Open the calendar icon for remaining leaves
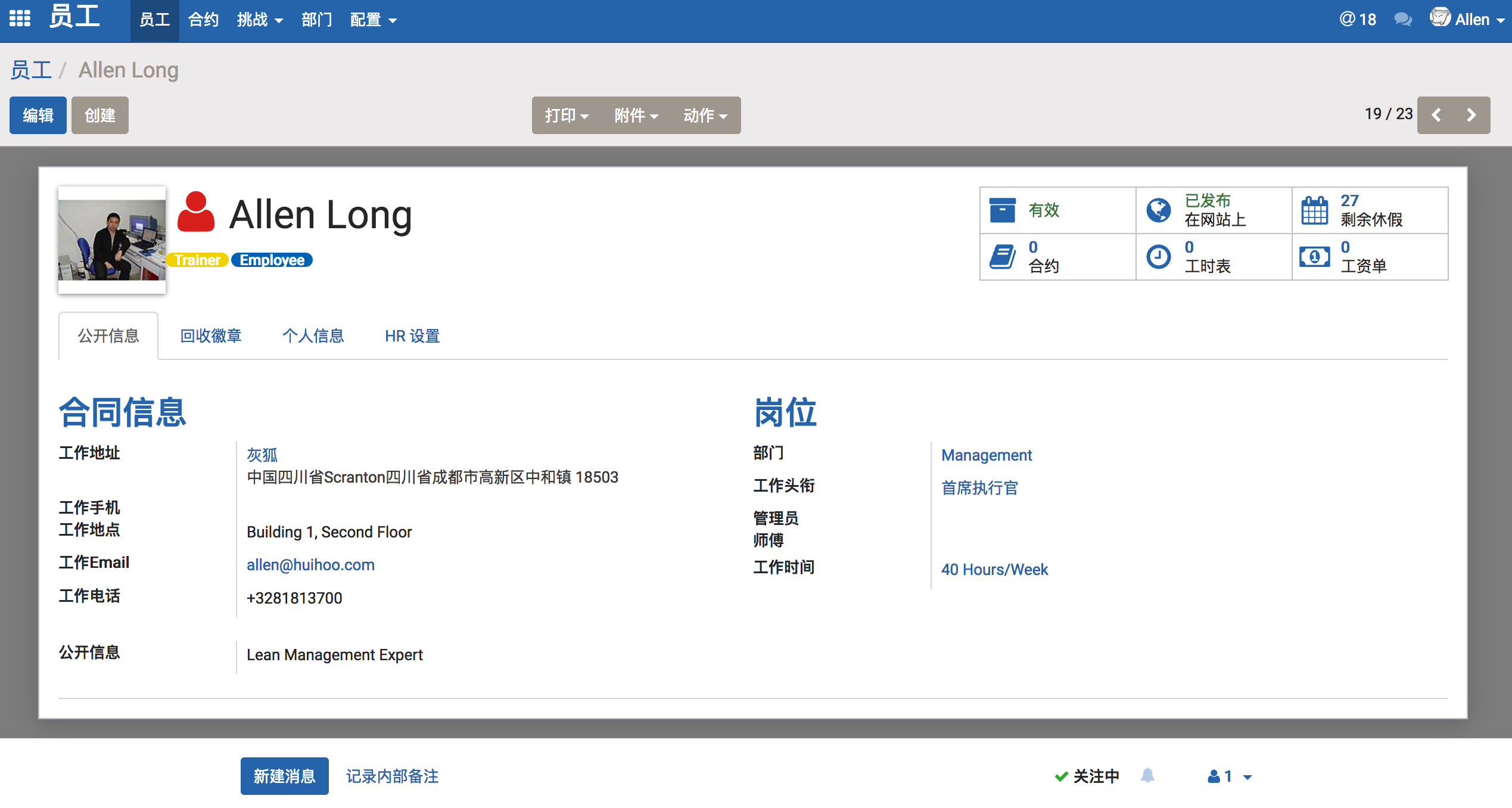 (1314, 210)
